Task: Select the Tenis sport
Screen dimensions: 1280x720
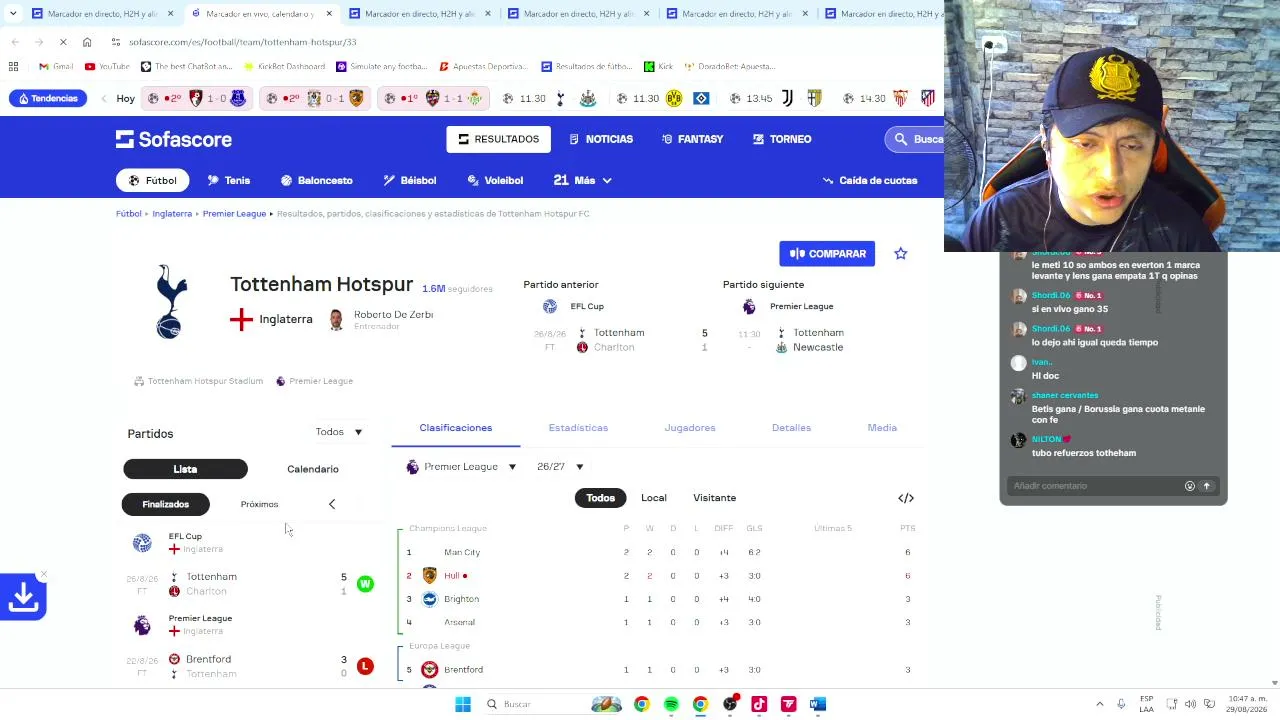Action: click(x=229, y=180)
